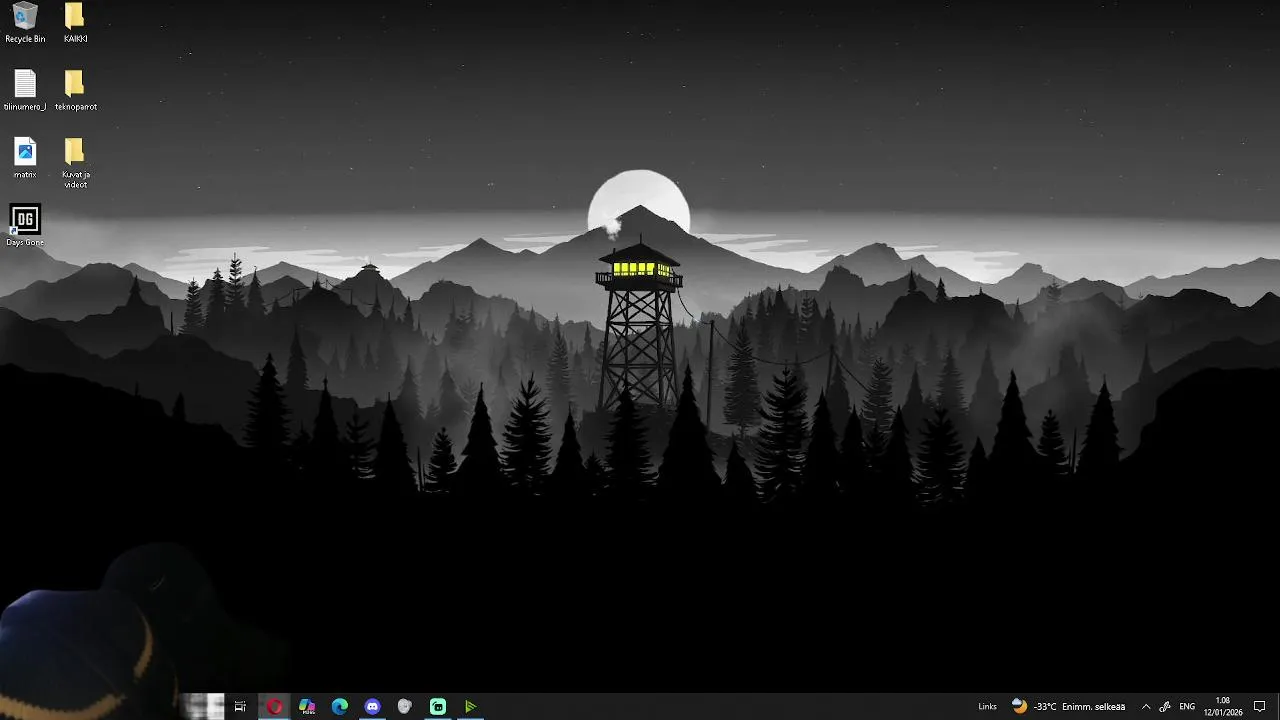Show hidden system tray icons
1280x720 pixels.
1146,707
